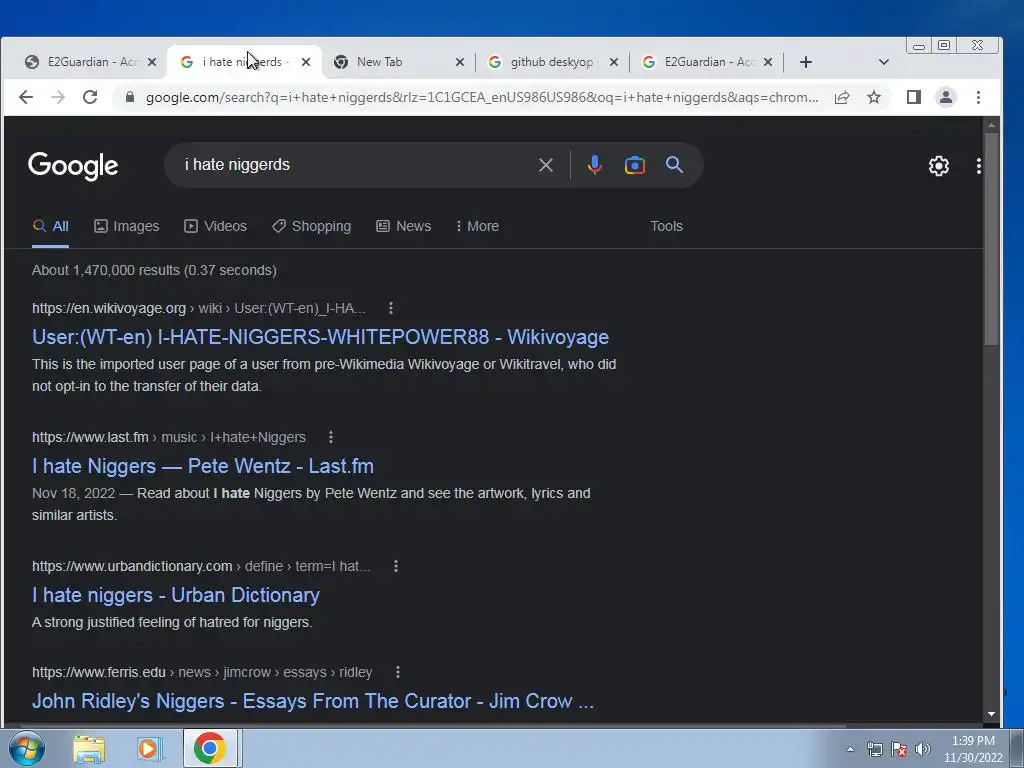Start a voice search with the microphone
The height and width of the screenshot is (768, 1024).
pyautogui.click(x=594, y=165)
